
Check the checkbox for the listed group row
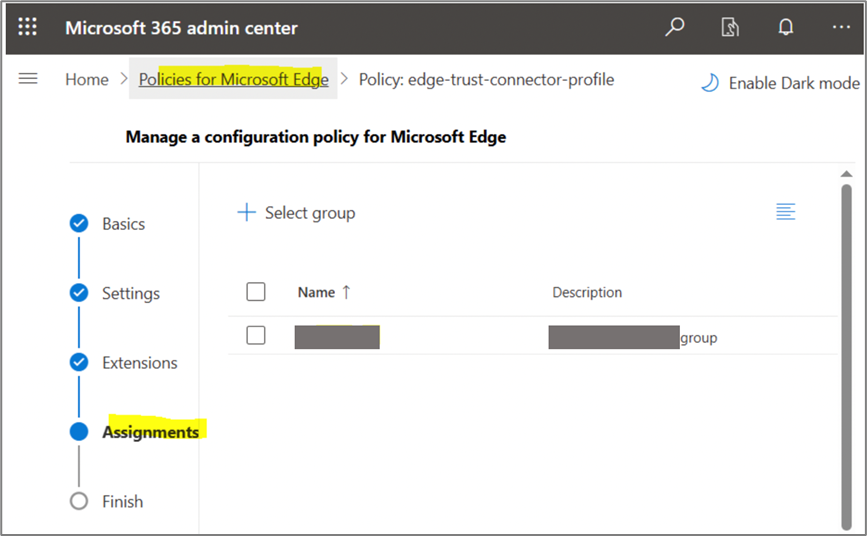pyautogui.click(x=256, y=336)
